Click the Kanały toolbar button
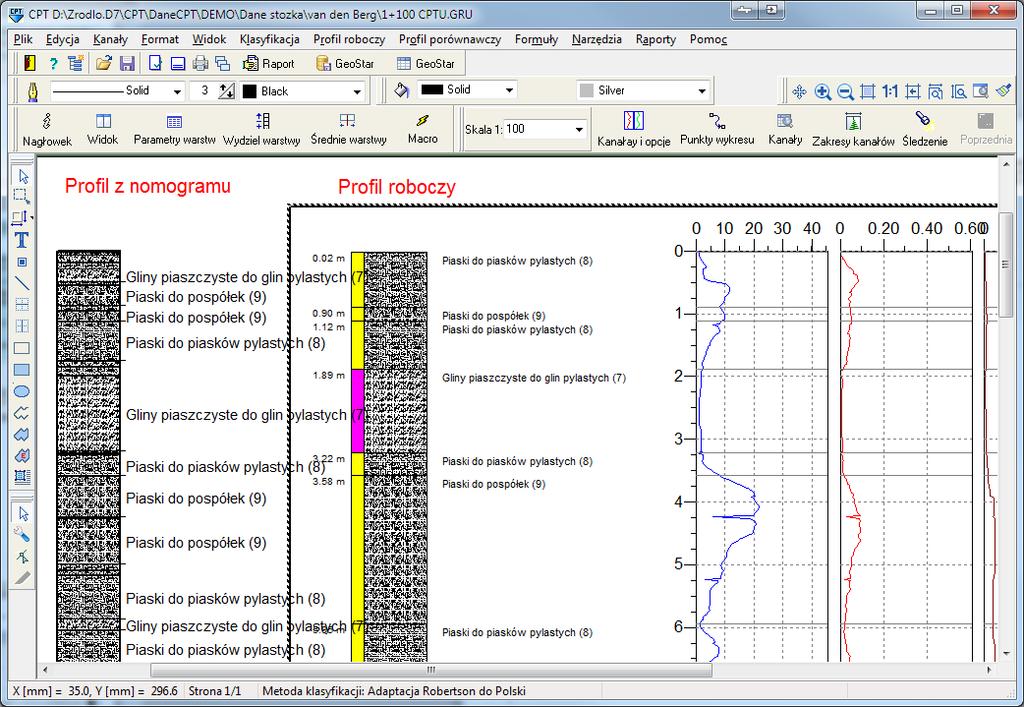Screen dimensions: 1024x707 [x=785, y=129]
